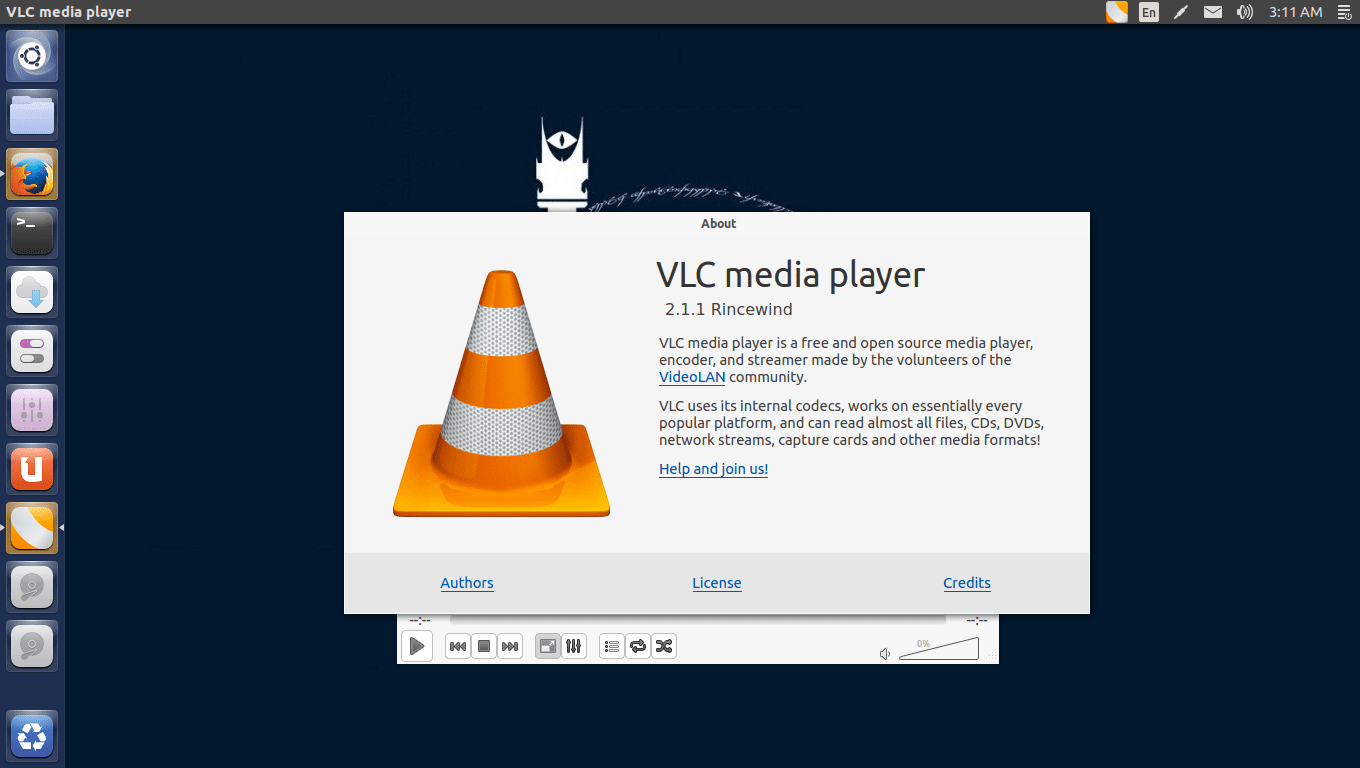Skip to the previous media track
Viewport: 1360px width, 768px height.
[x=457, y=646]
